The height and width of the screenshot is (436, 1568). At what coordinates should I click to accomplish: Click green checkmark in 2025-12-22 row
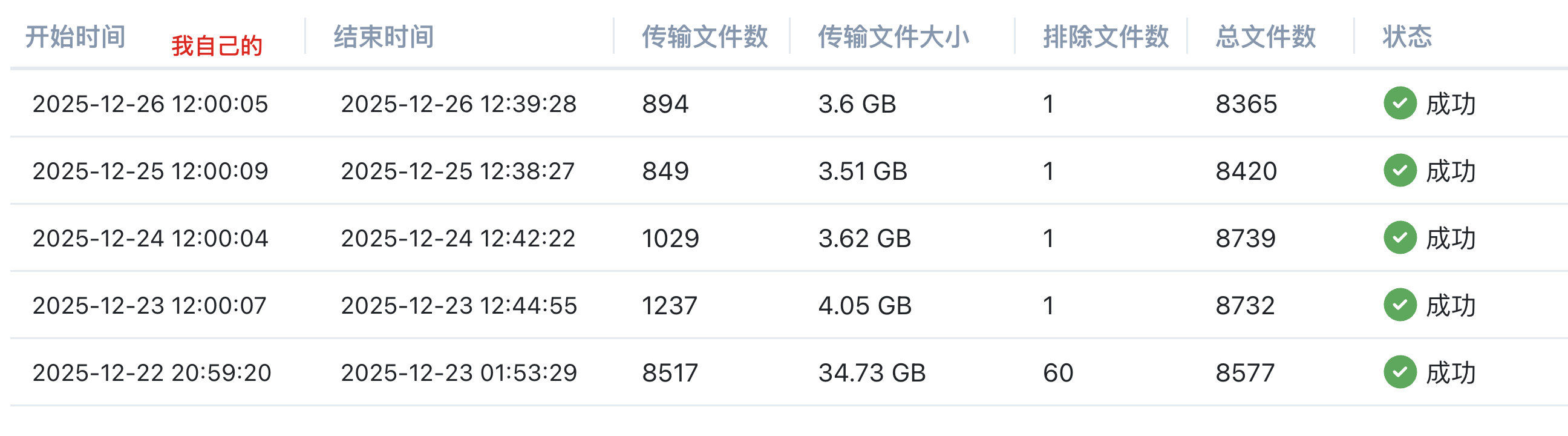click(x=1399, y=372)
